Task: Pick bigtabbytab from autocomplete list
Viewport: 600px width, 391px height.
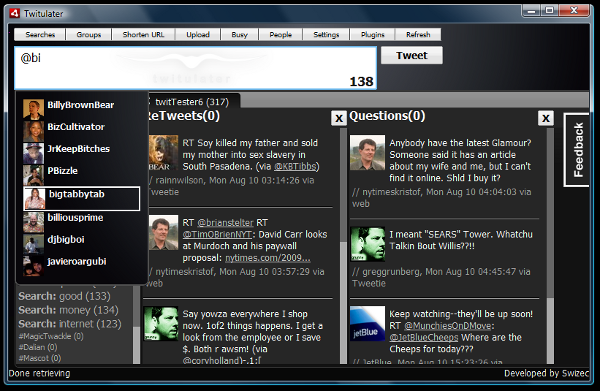Action: pyautogui.click(x=82, y=199)
